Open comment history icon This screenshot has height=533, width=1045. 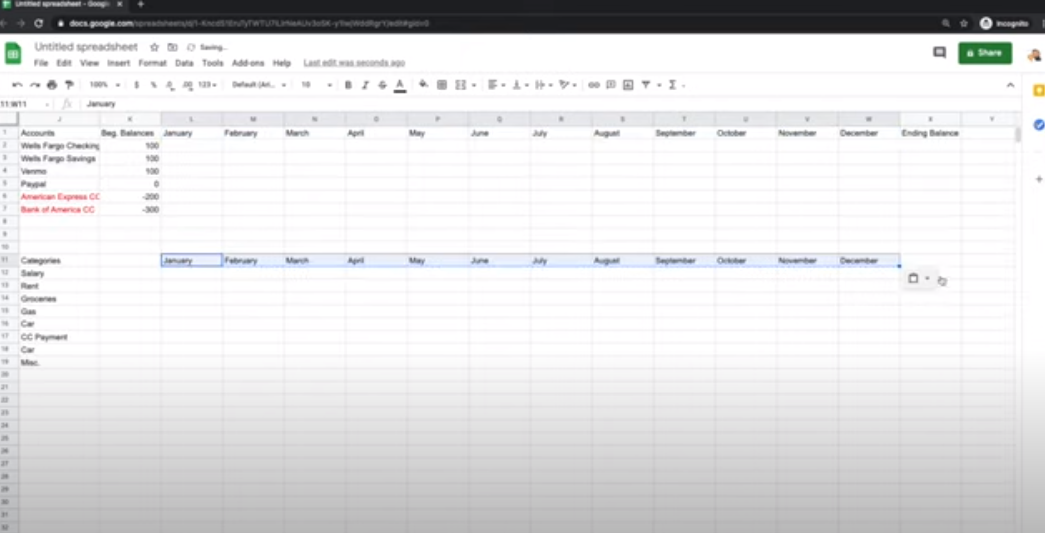[x=940, y=53]
